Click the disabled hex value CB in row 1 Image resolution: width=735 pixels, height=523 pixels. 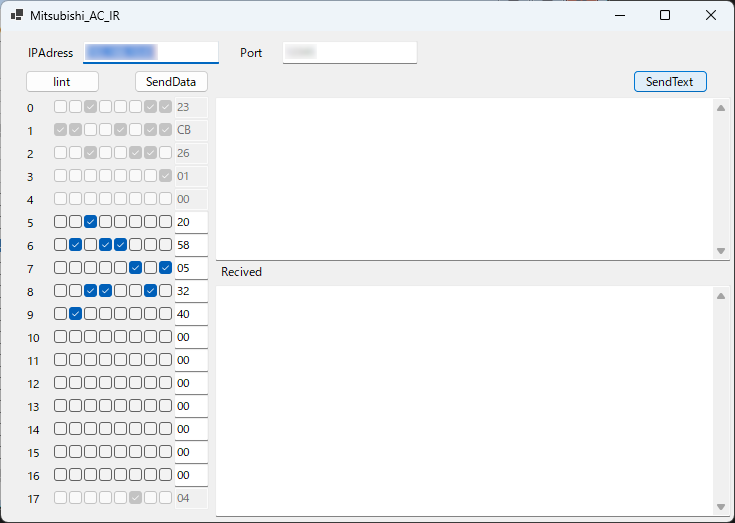tap(191, 130)
